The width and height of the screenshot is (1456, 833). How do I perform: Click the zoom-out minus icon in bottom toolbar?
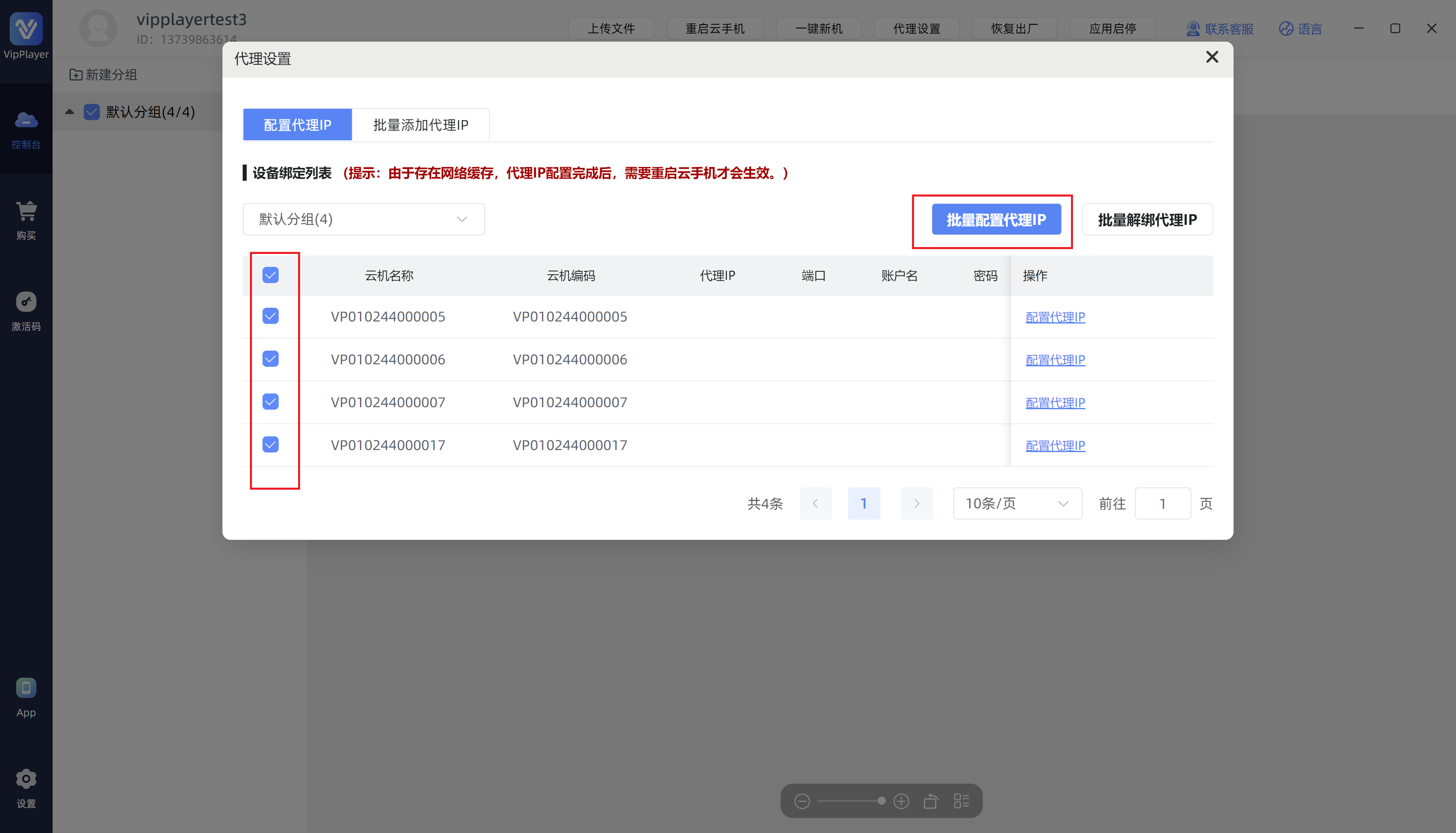coord(802,801)
